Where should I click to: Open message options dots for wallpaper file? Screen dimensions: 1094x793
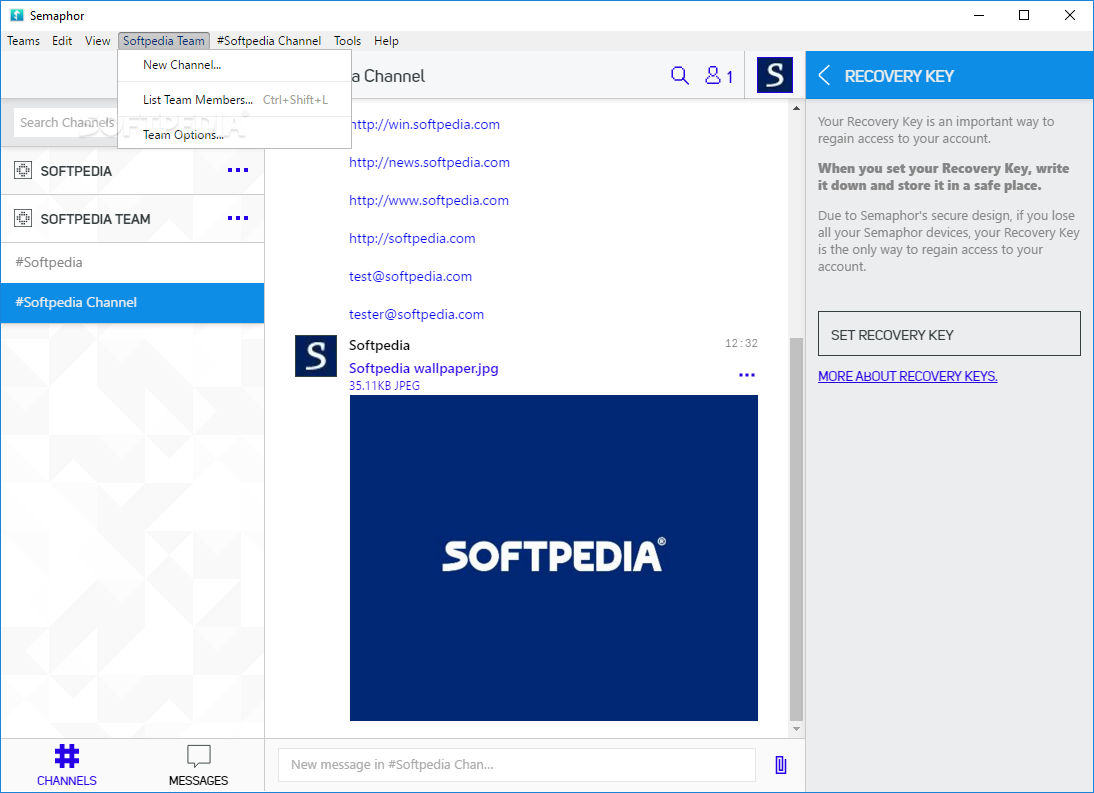[747, 375]
